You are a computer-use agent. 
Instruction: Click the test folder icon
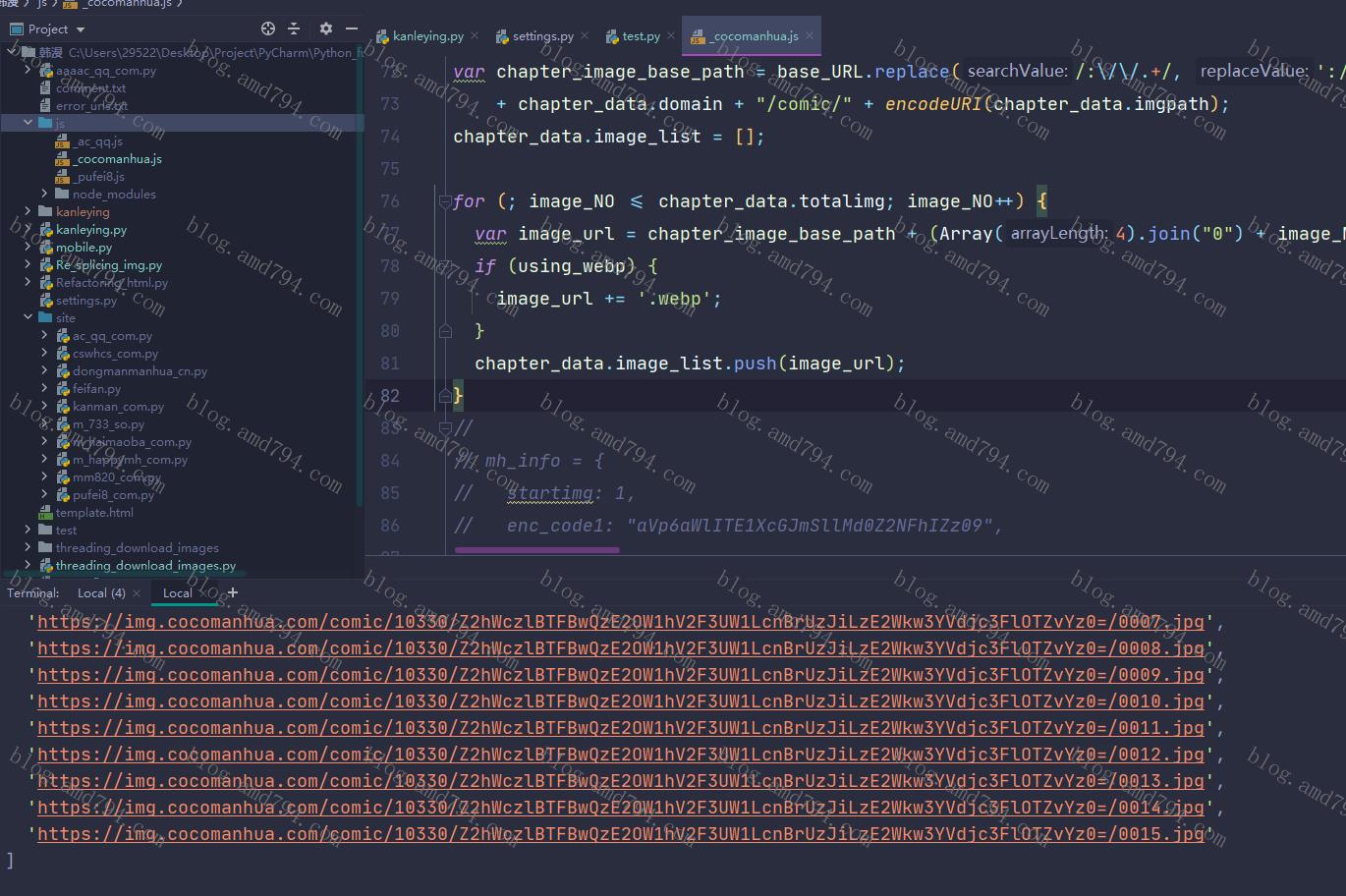point(45,530)
